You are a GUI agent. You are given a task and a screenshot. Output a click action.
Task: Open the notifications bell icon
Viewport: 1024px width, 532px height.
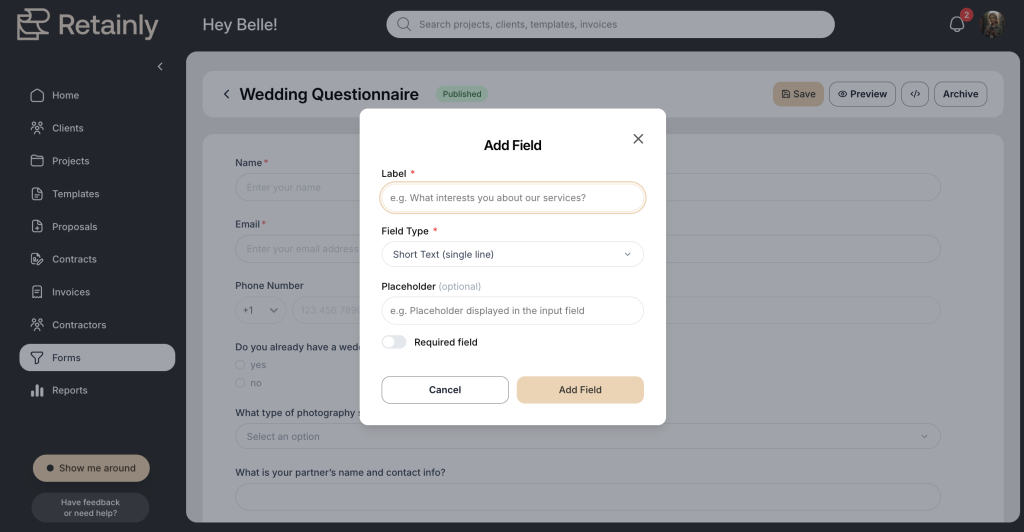tap(957, 24)
